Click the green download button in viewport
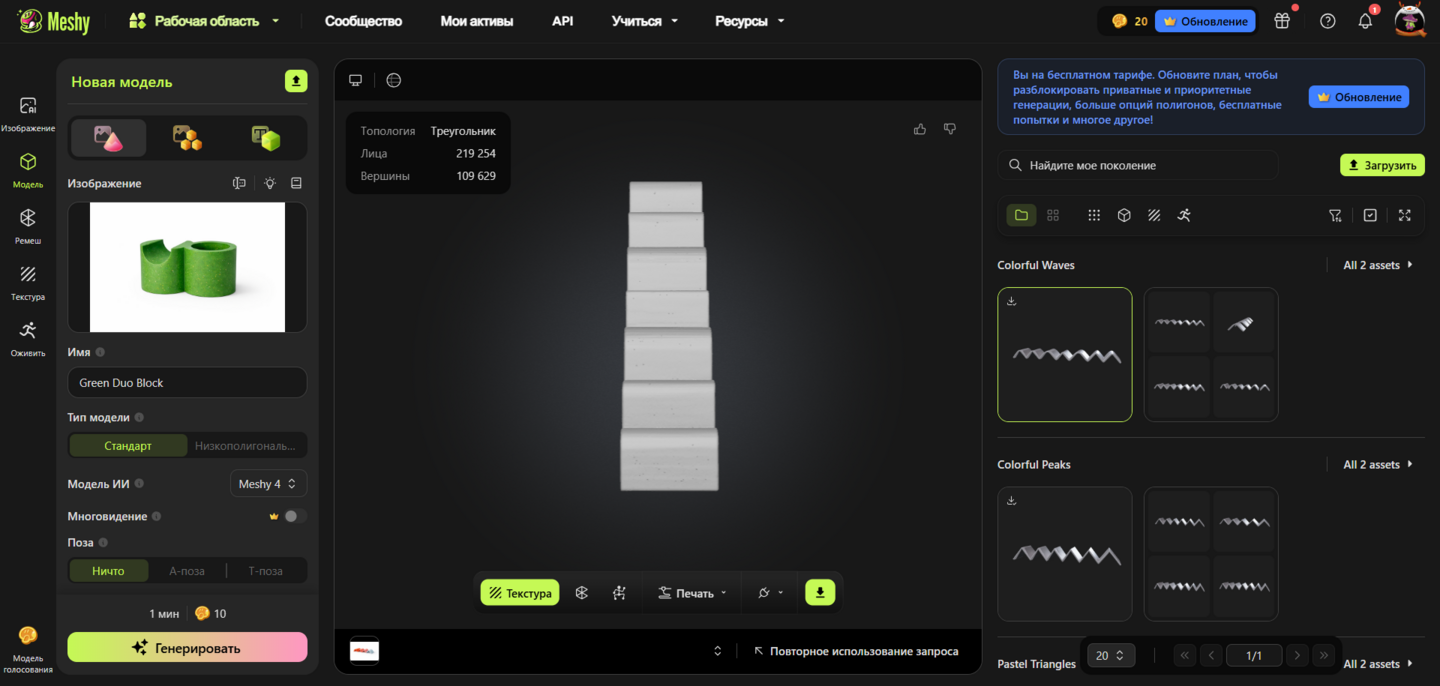Screen dimensions: 1440x686 point(820,593)
